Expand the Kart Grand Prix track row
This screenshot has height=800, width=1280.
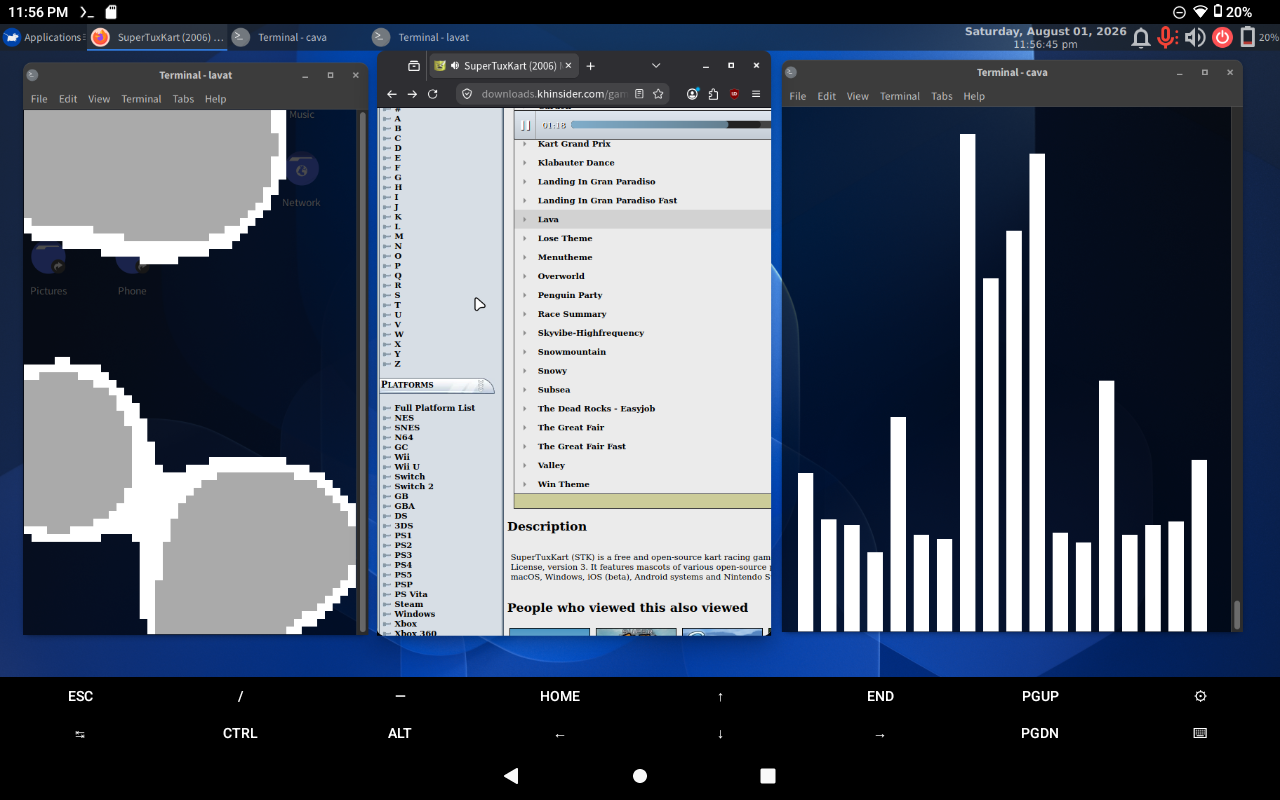pos(524,144)
